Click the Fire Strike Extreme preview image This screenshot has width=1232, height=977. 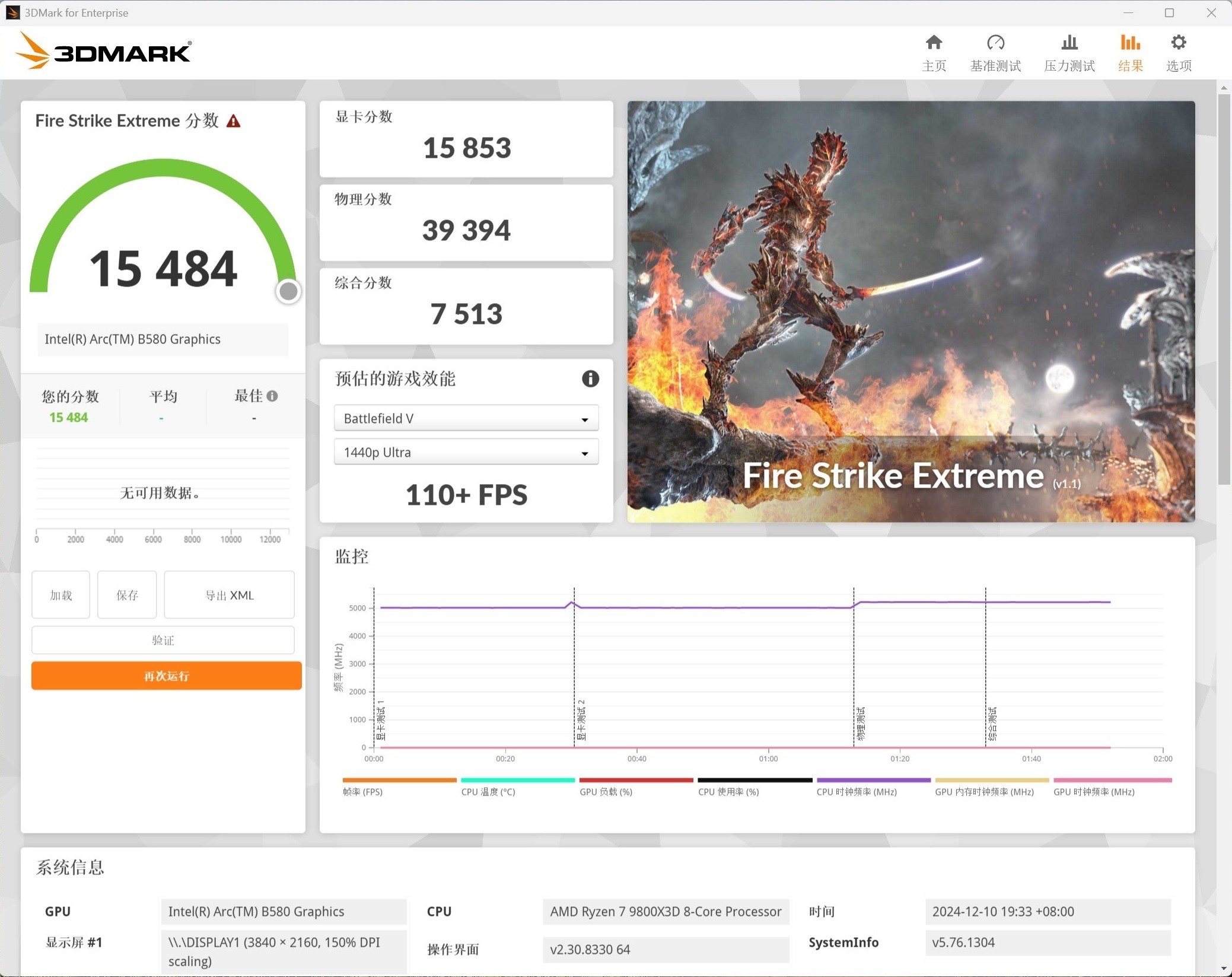(x=911, y=311)
